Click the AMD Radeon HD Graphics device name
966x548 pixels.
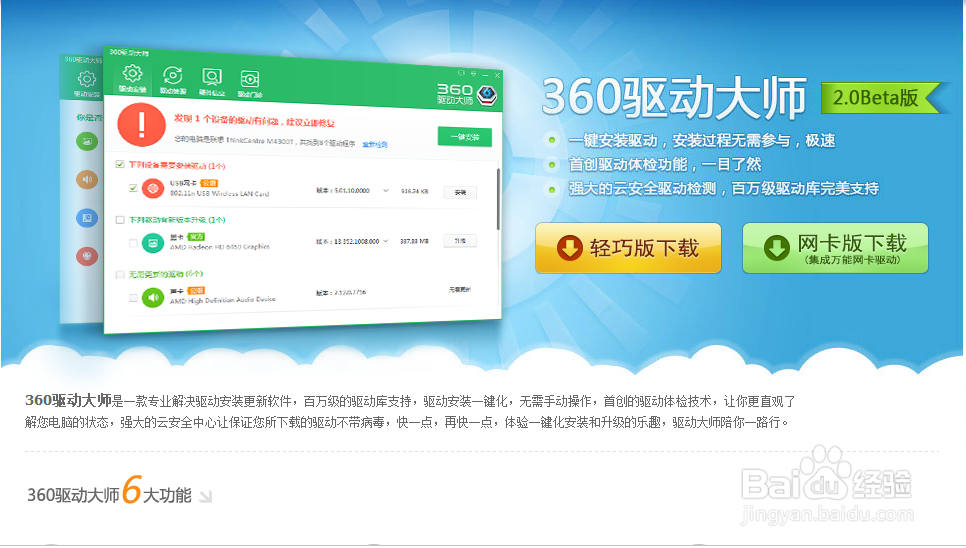[220, 246]
